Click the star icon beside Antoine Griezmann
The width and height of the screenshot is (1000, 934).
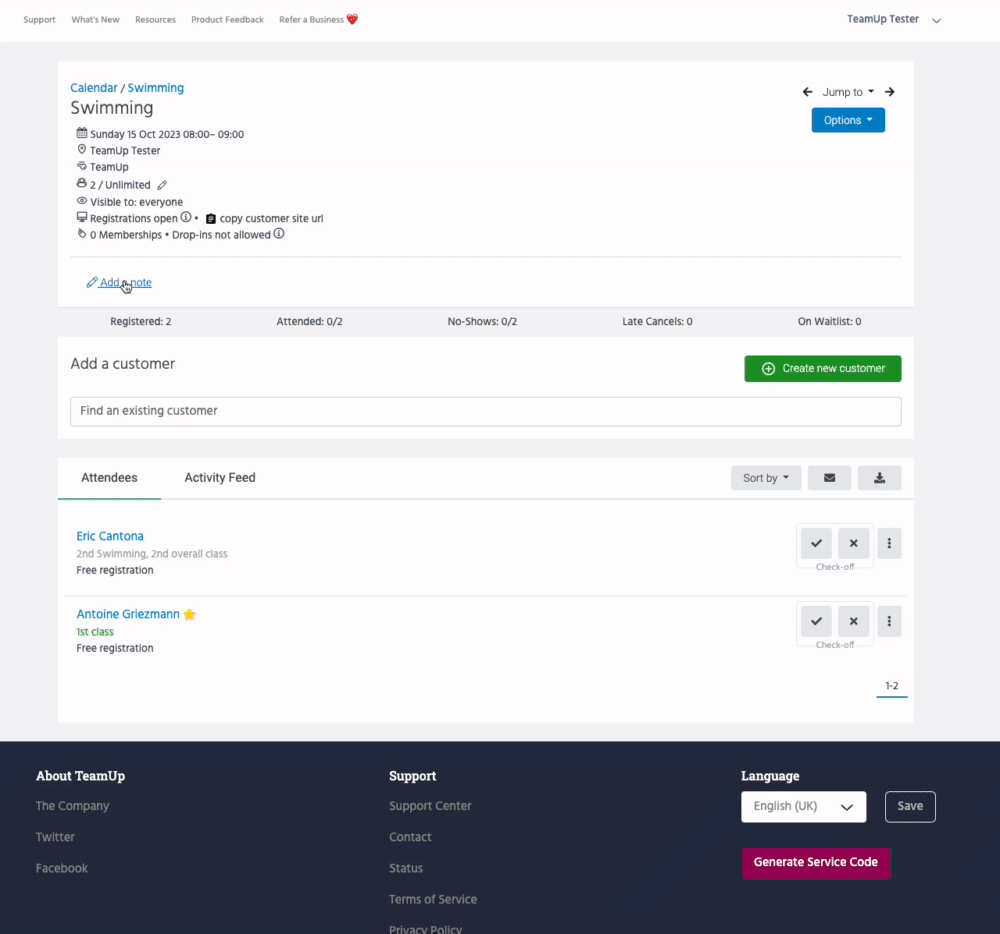(189, 614)
